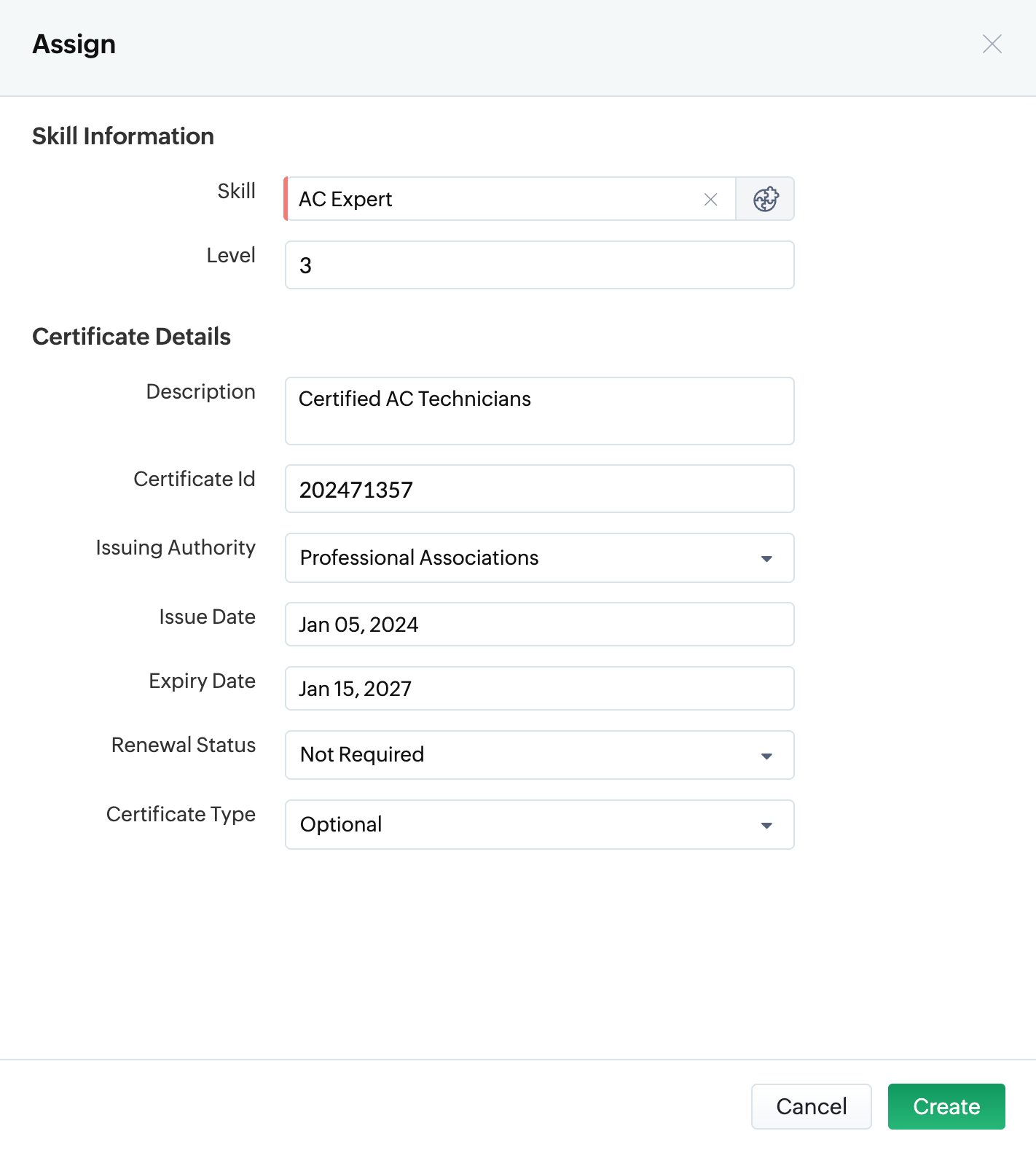Open the skill lookup icon
Viewport: 1036px width, 1166px height.
coord(765,199)
